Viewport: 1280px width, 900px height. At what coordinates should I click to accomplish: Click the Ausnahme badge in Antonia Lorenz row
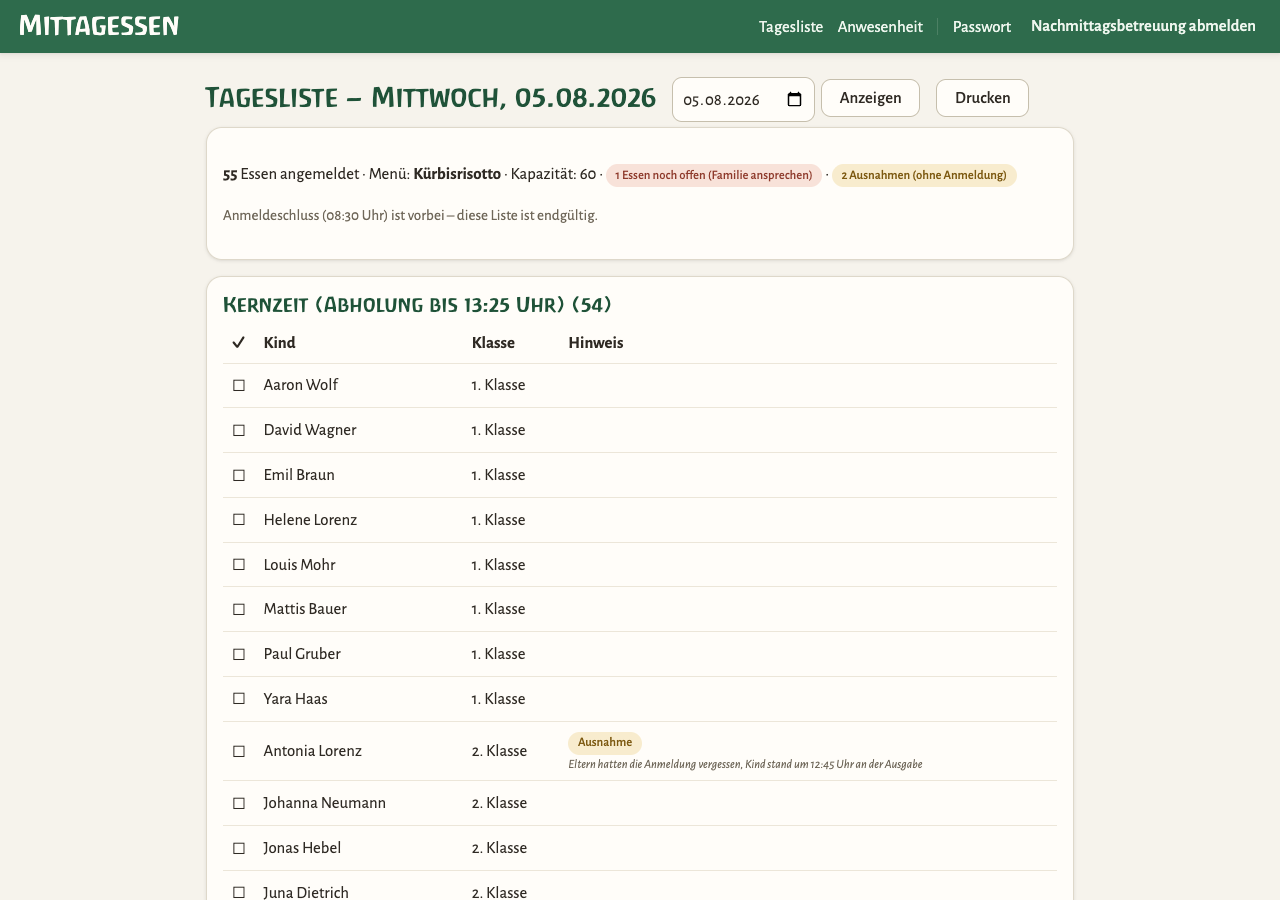click(605, 743)
